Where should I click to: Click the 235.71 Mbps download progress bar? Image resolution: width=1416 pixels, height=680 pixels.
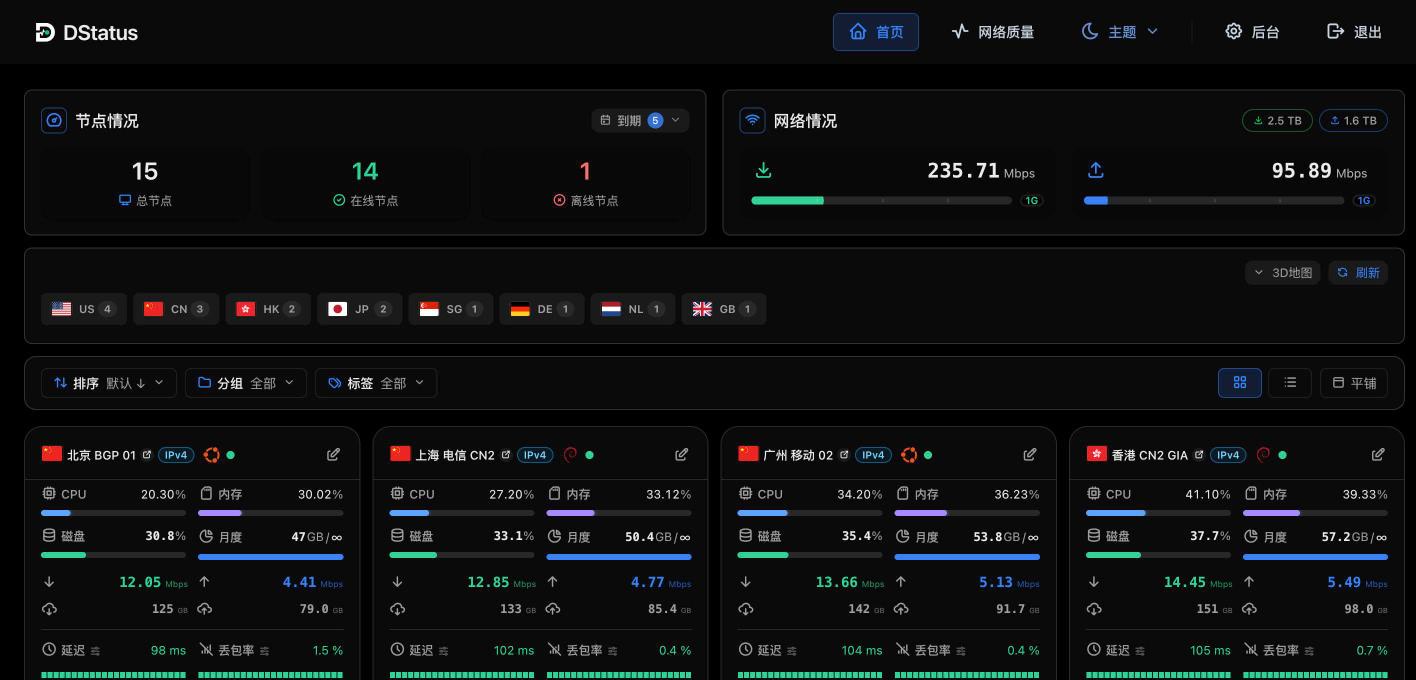tap(881, 200)
